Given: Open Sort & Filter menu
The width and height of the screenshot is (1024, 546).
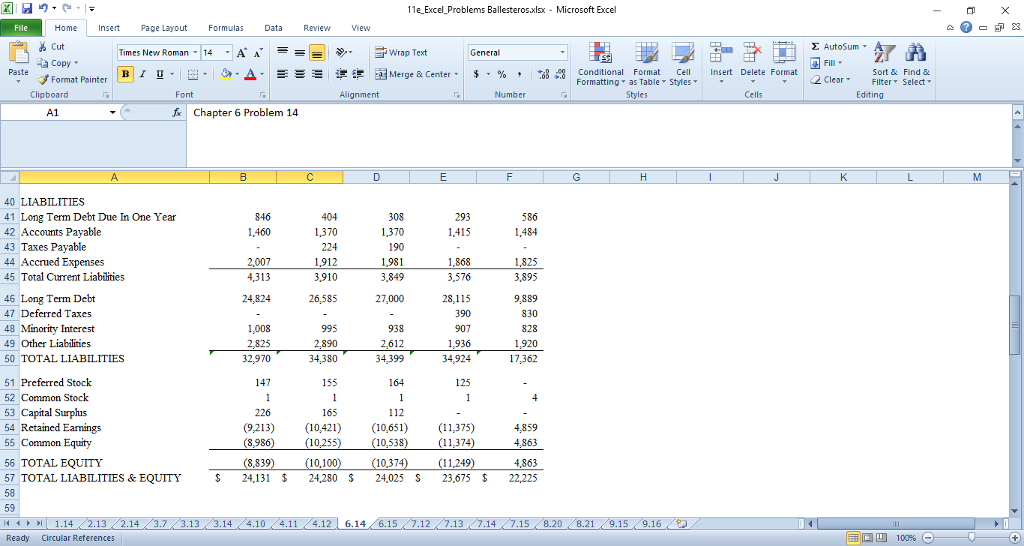Looking at the screenshot, I should point(885,63).
